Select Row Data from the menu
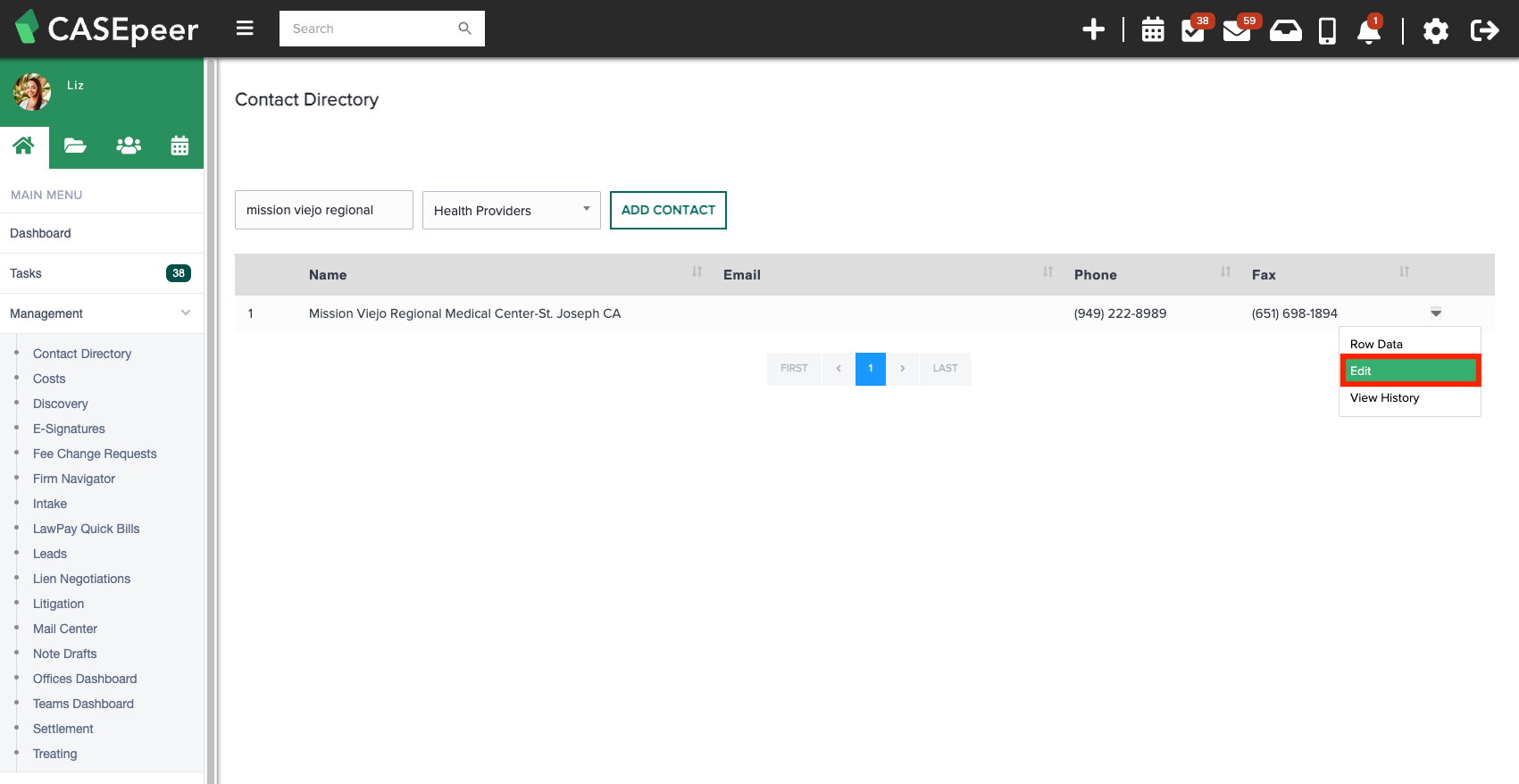 1410,344
